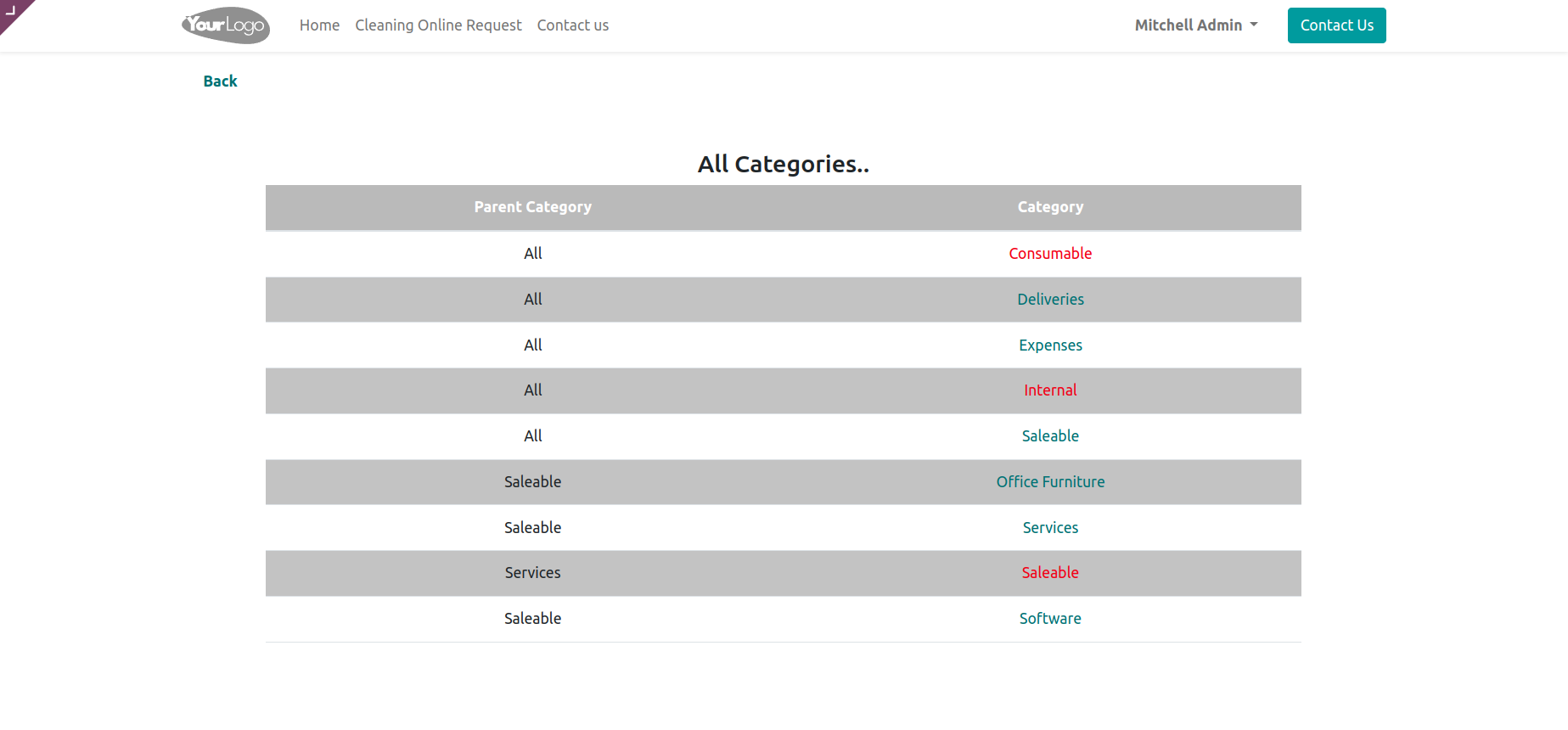Select the Services parent cell
1568x730 pixels.
532,573
